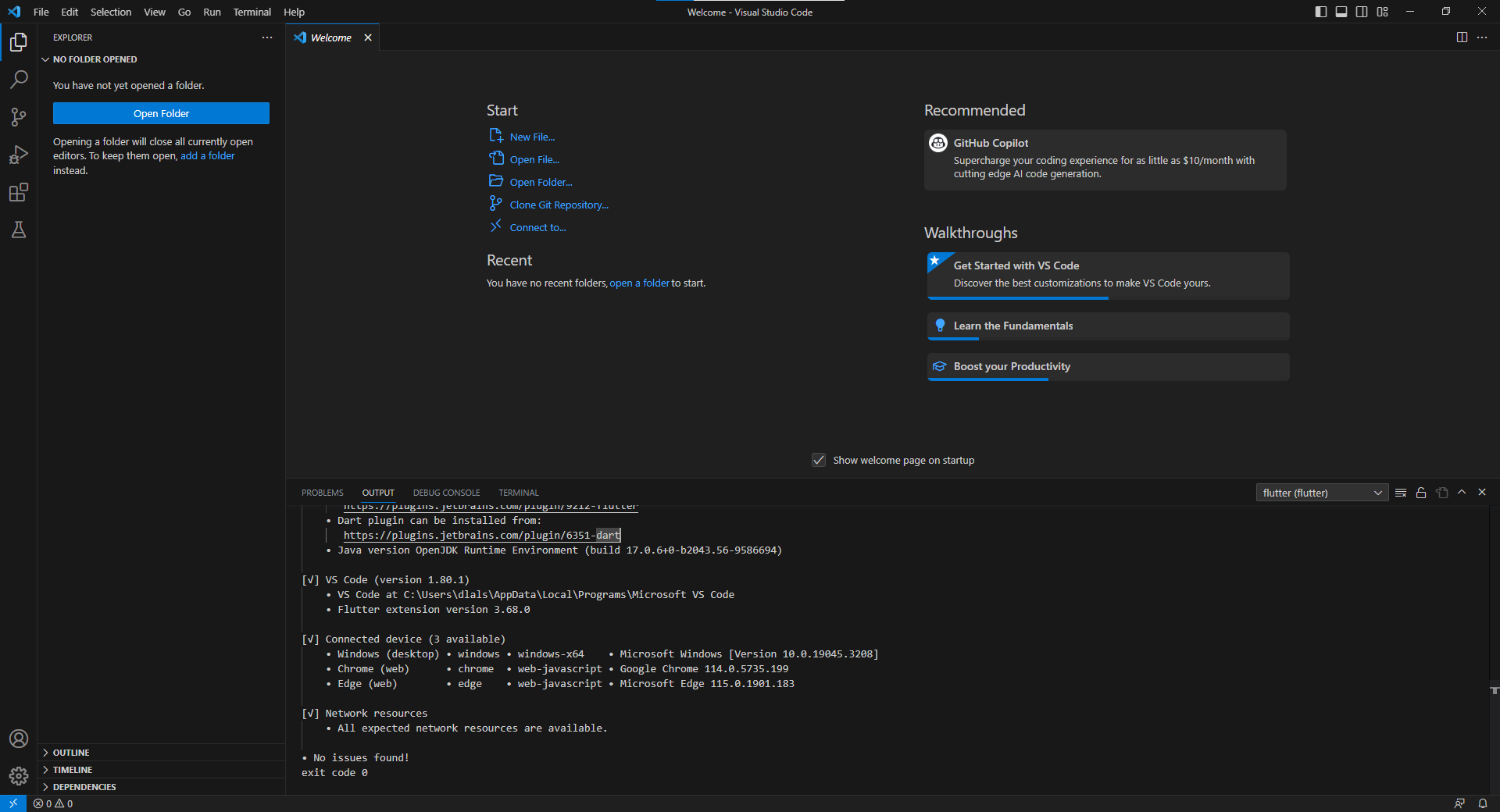
Task: Open the Terminal menu
Action: [x=252, y=12]
